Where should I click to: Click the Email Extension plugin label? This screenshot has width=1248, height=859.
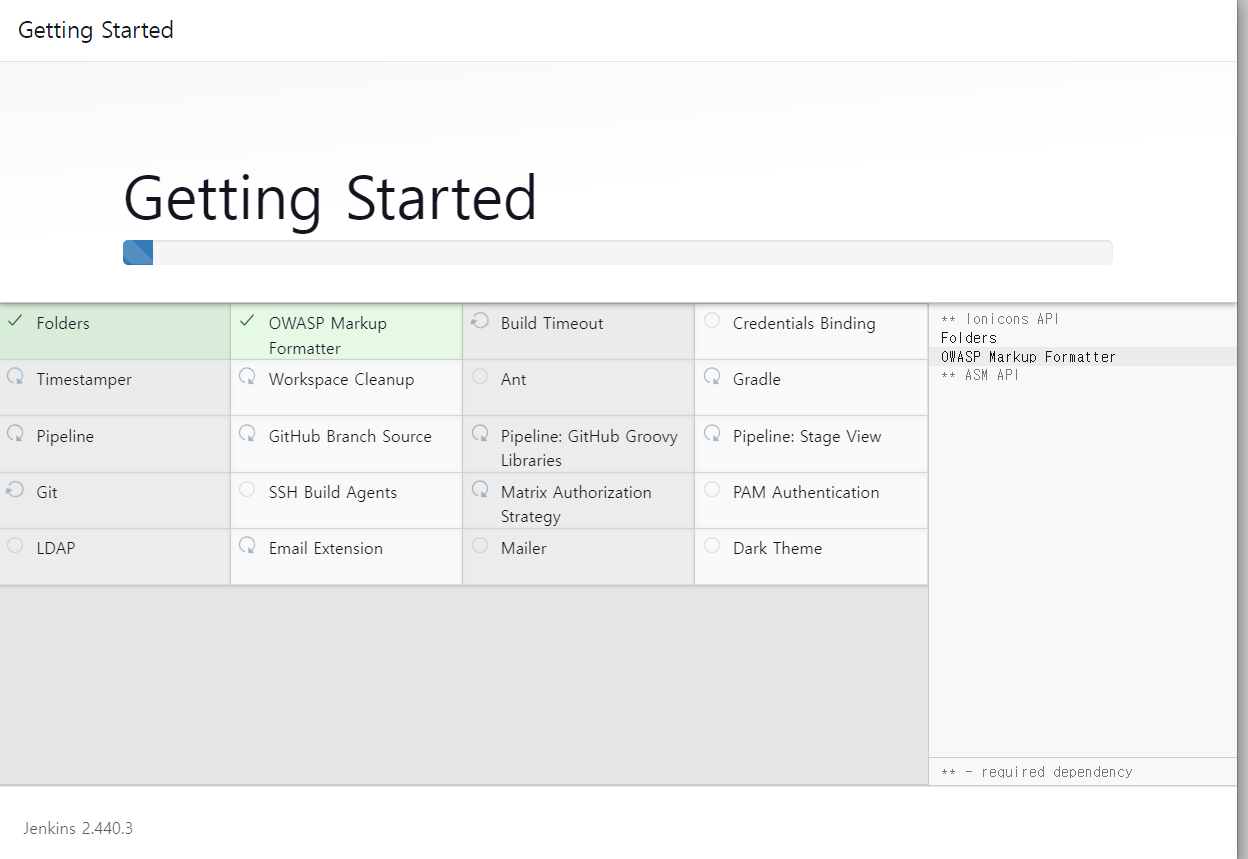[x=325, y=548]
